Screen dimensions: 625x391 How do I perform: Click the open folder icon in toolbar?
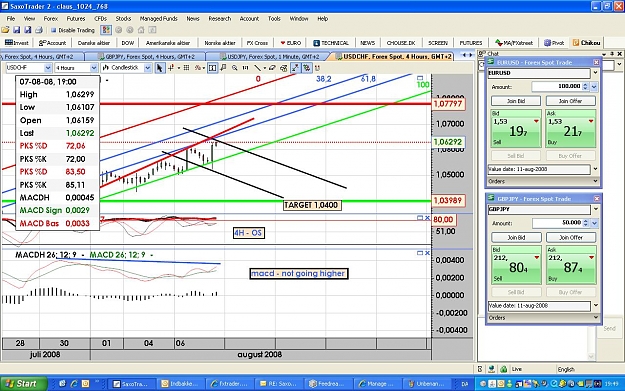pyautogui.click(x=5, y=30)
